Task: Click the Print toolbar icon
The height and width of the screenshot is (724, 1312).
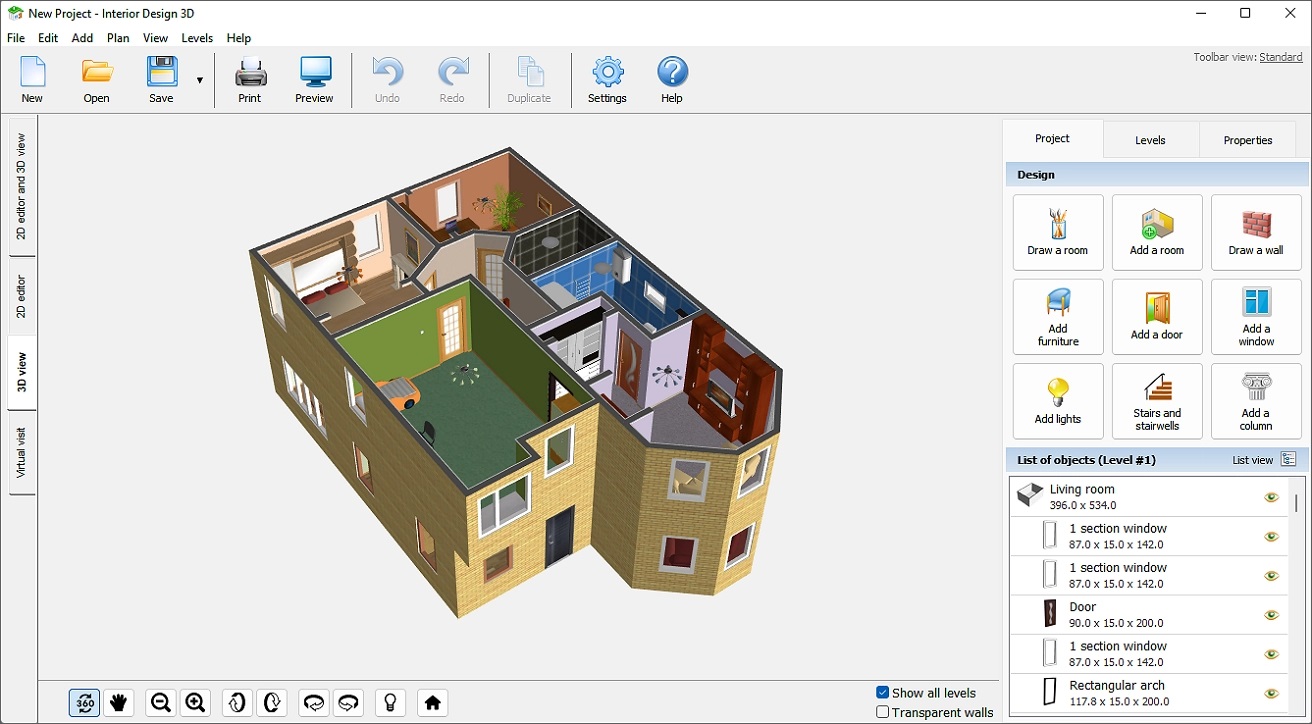Action: tap(250, 79)
